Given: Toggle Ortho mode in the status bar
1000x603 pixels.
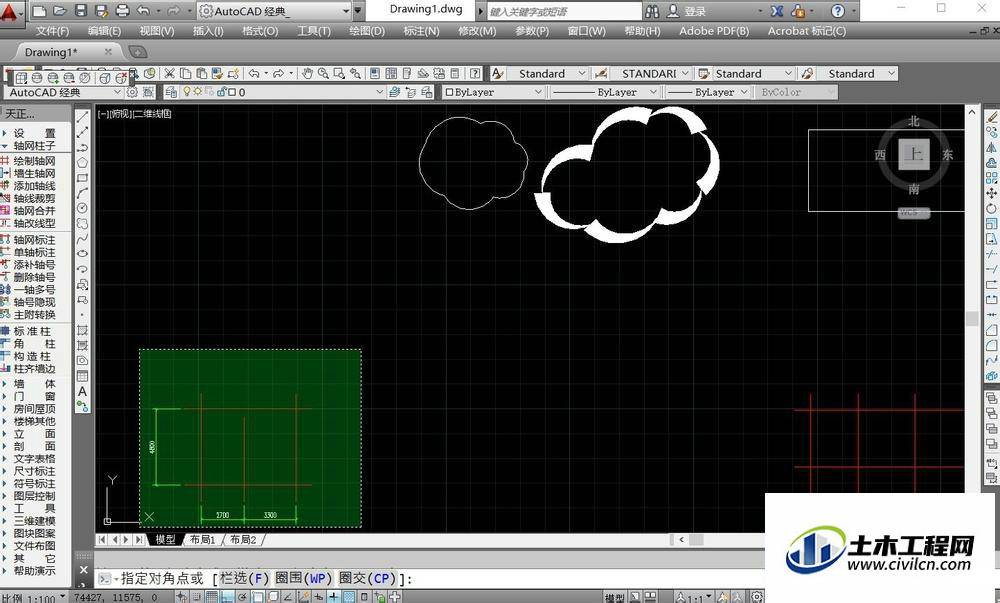Looking at the screenshot, I should pyautogui.click(x=228, y=597).
